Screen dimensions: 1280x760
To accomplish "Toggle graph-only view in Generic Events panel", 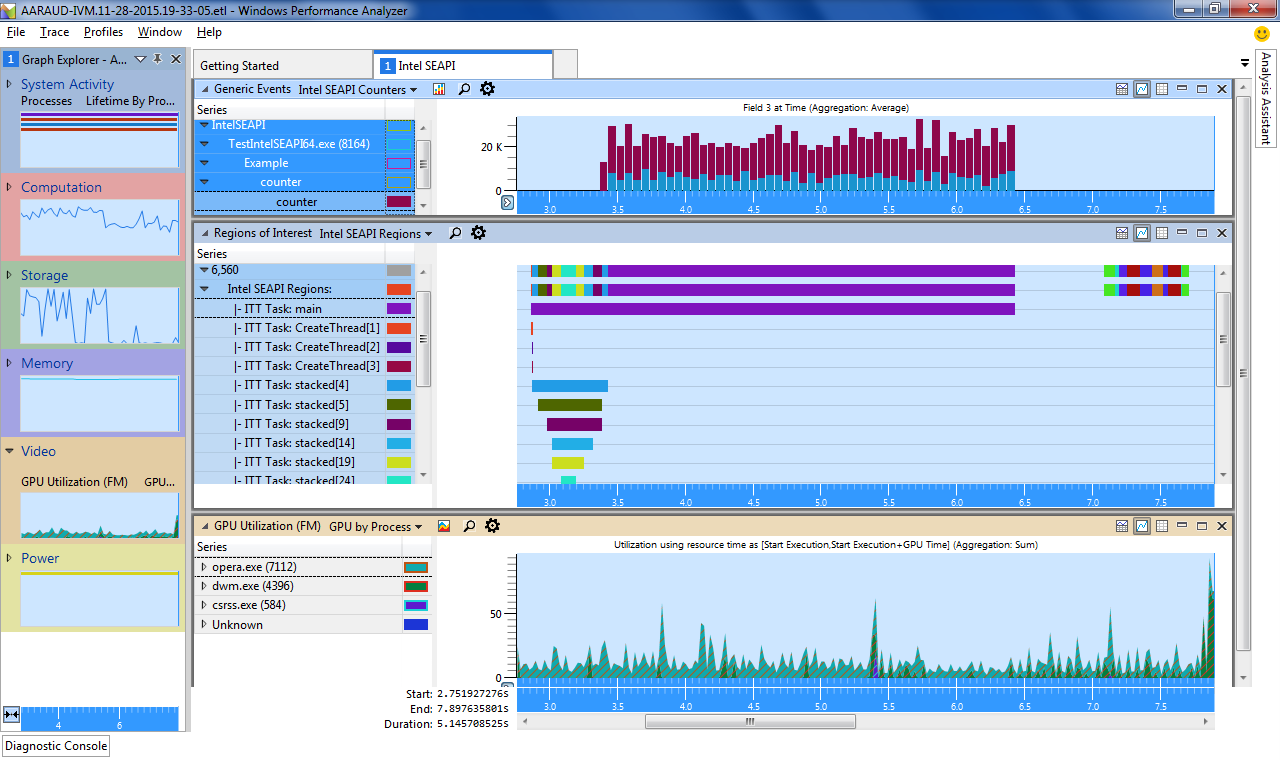I will pos(1142,89).
